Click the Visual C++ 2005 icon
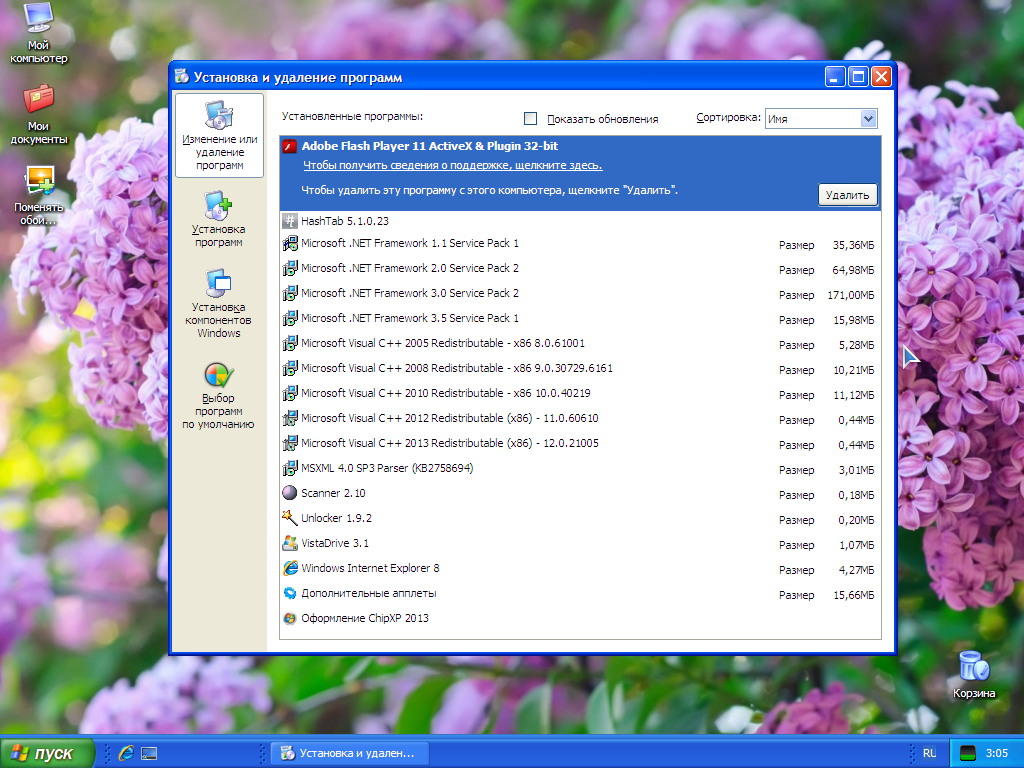 289,344
